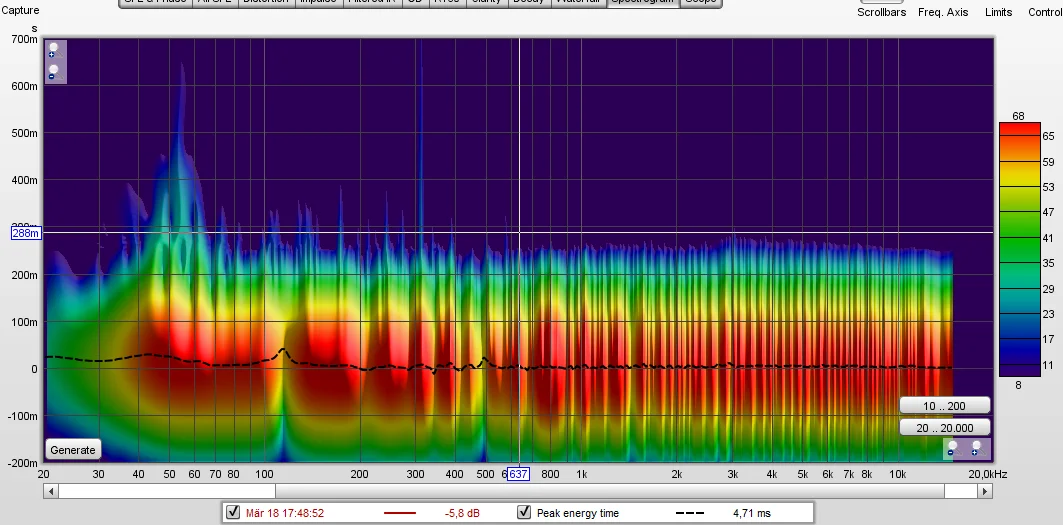Click the dashed peak energy line sample
The image size is (1063, 525).
click(690, 513)
